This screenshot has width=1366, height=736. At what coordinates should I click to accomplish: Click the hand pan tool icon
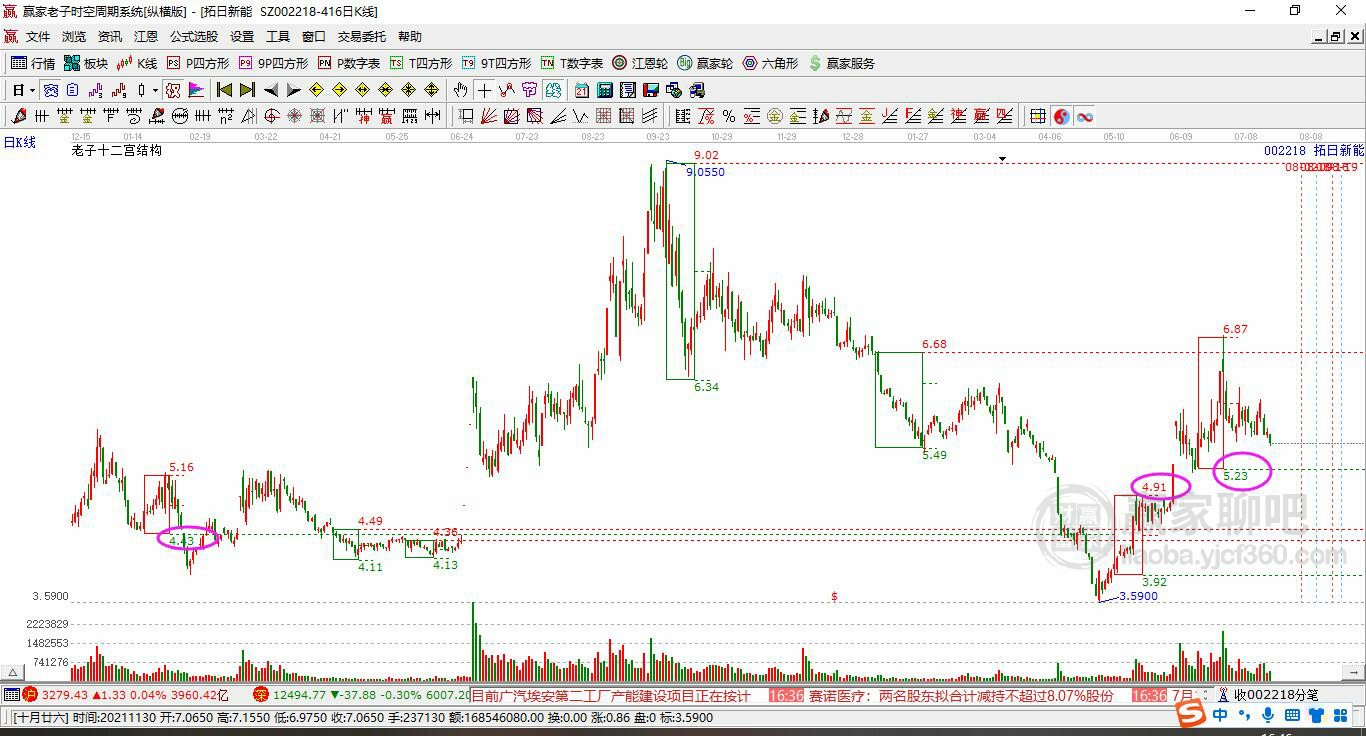tap(460, 90)
